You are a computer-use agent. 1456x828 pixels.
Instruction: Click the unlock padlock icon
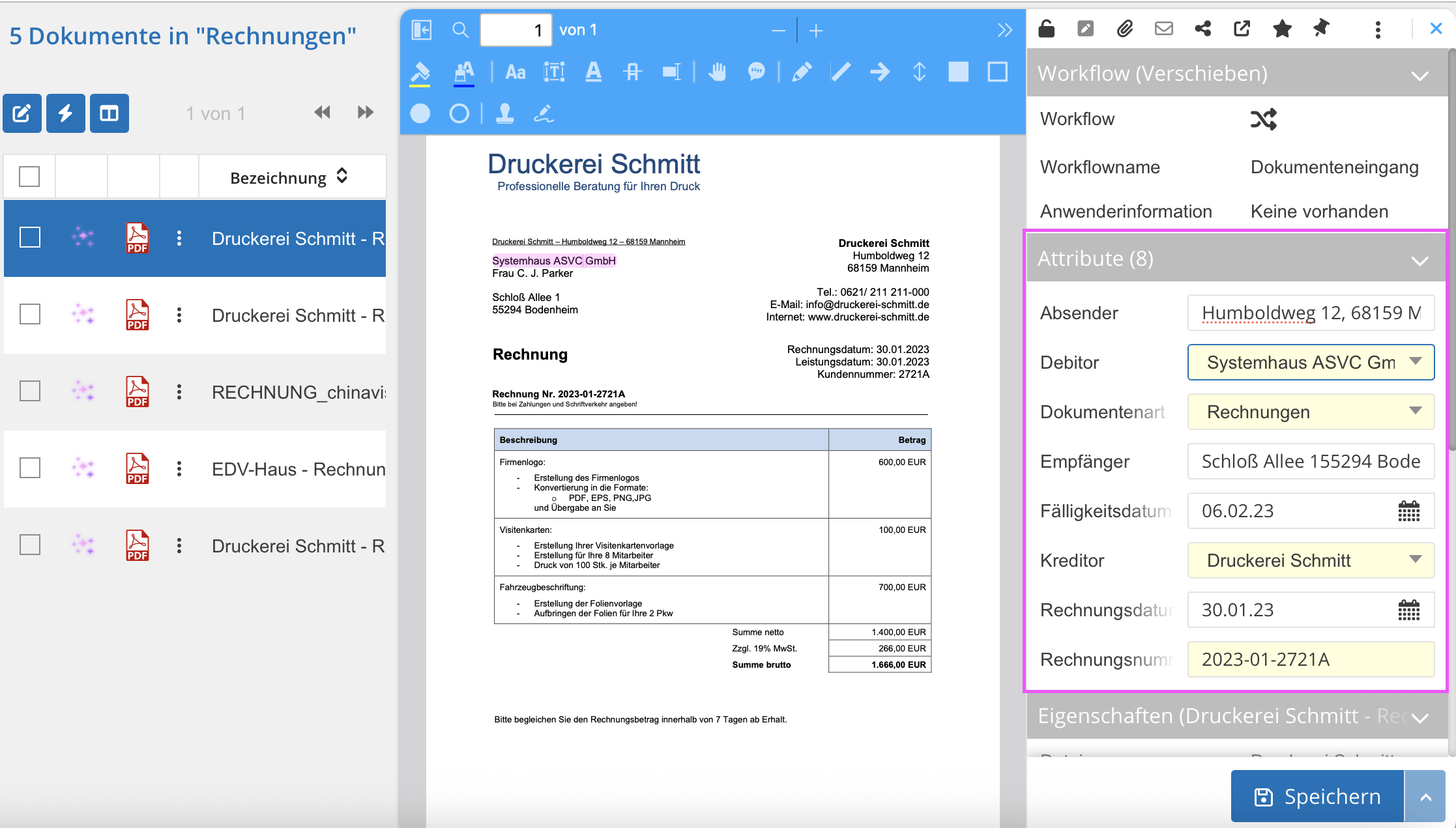click(x=1047, y=29)
